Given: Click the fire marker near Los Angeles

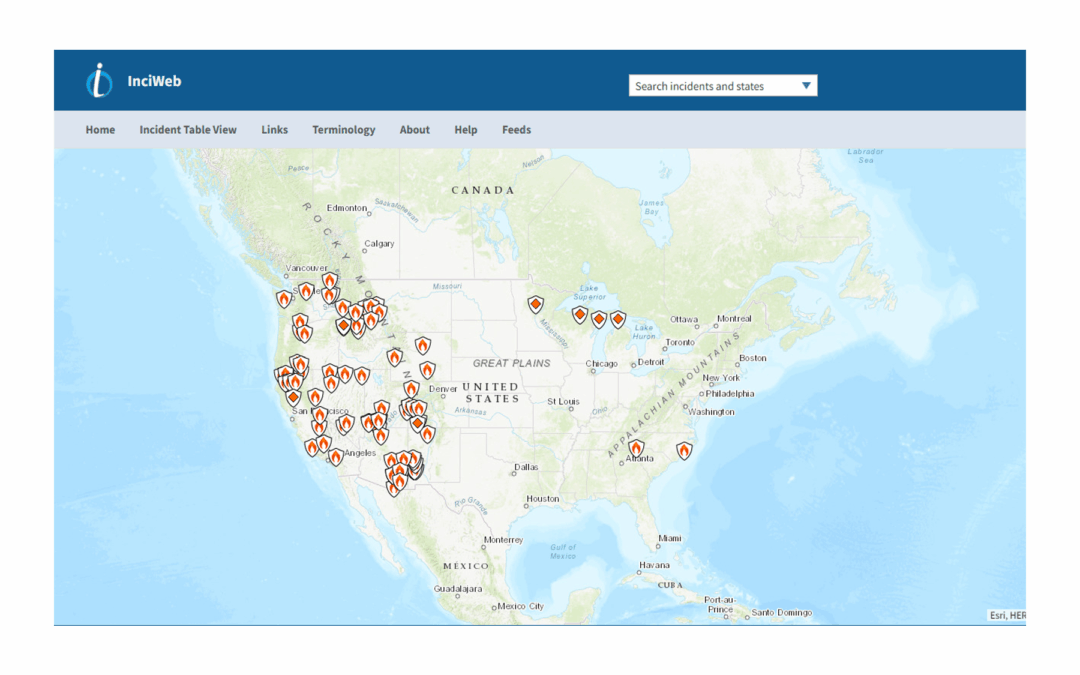Looking at the screenshot, I should click(336, 457).
